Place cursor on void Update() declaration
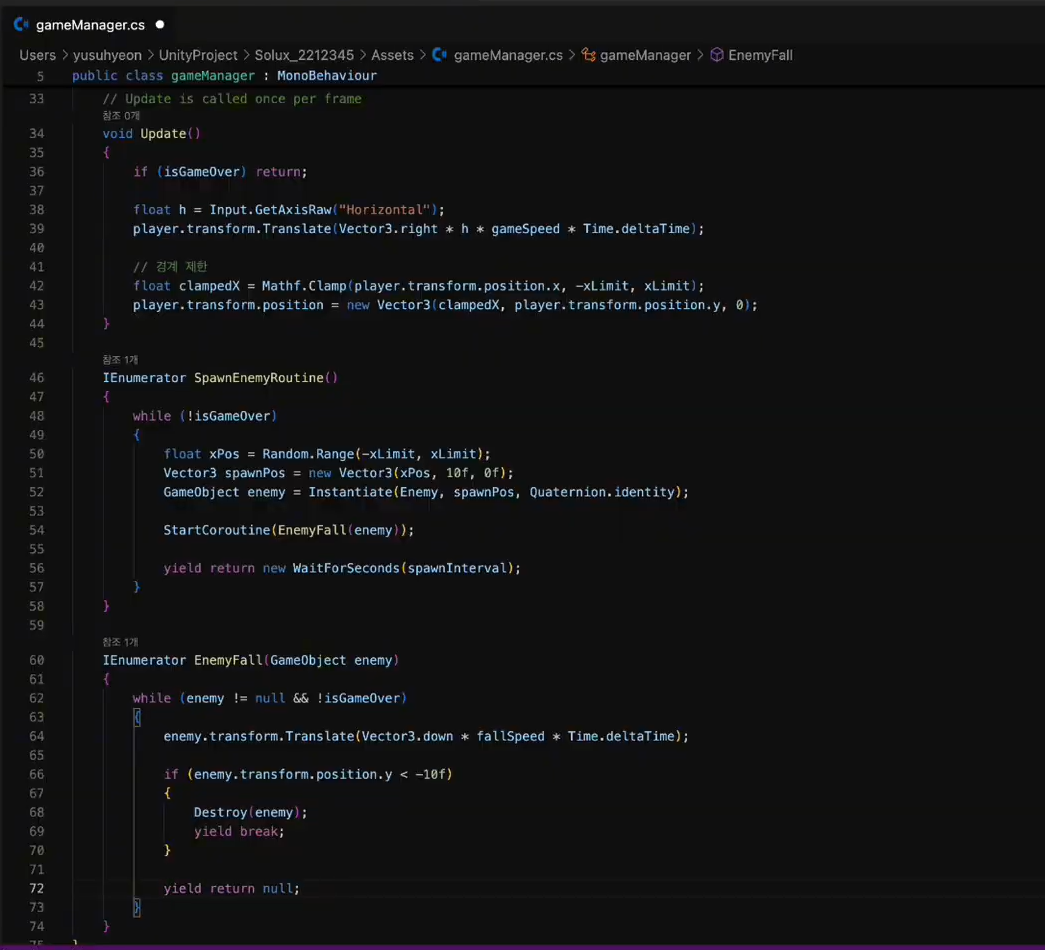Screen dimensions: 1045x950 pos(151,134)
